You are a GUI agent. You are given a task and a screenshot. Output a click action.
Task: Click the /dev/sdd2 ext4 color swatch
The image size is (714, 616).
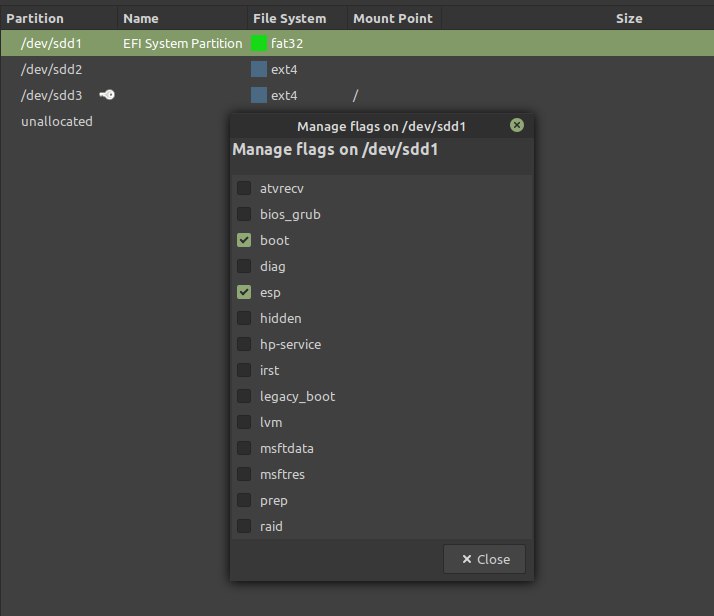259,69
